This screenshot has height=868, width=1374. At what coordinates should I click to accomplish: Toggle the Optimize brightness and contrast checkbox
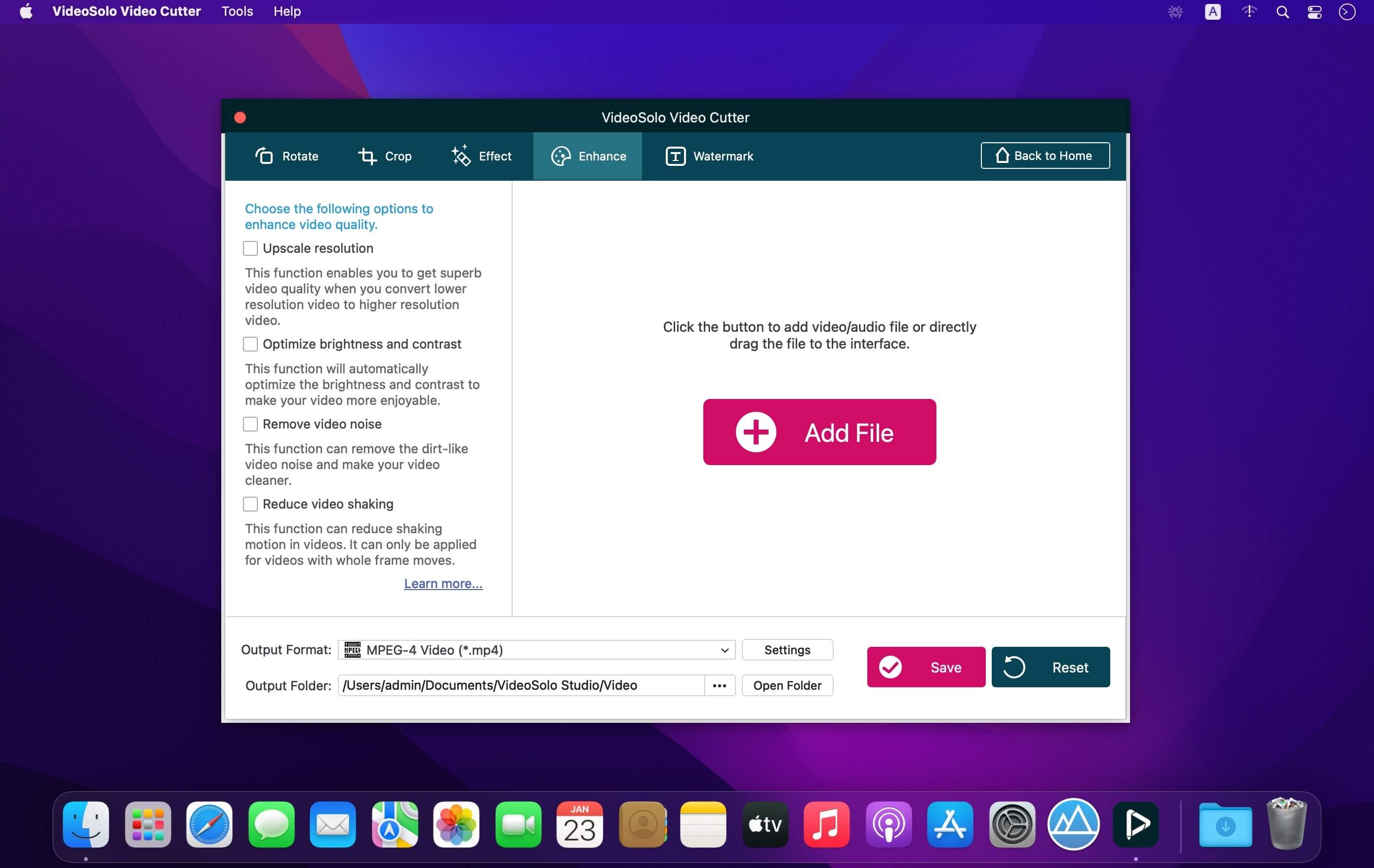pos(250,343)
